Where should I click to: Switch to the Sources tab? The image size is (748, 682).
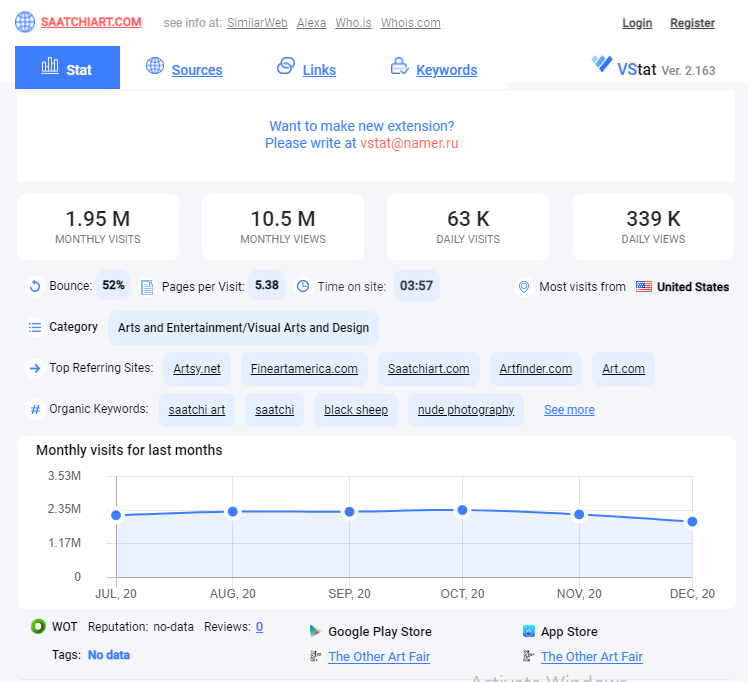[197, 70]
